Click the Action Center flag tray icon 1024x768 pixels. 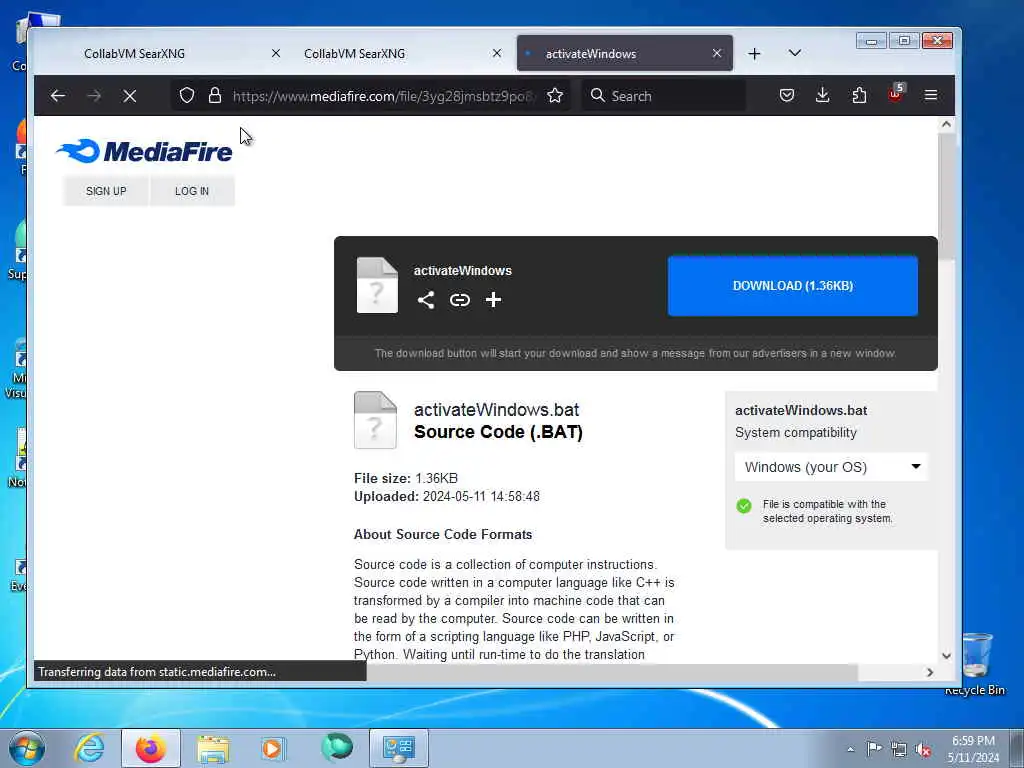tap(874, 748)
